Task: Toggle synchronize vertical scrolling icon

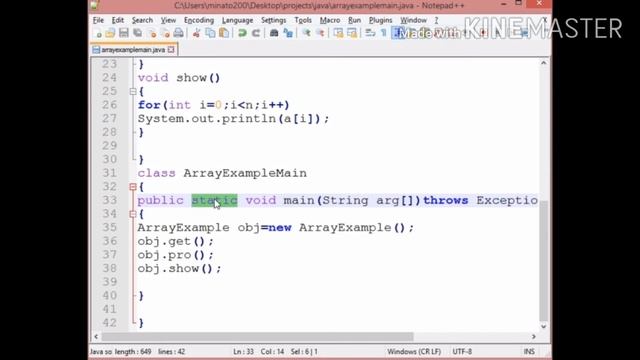Action: coord(338,33)
